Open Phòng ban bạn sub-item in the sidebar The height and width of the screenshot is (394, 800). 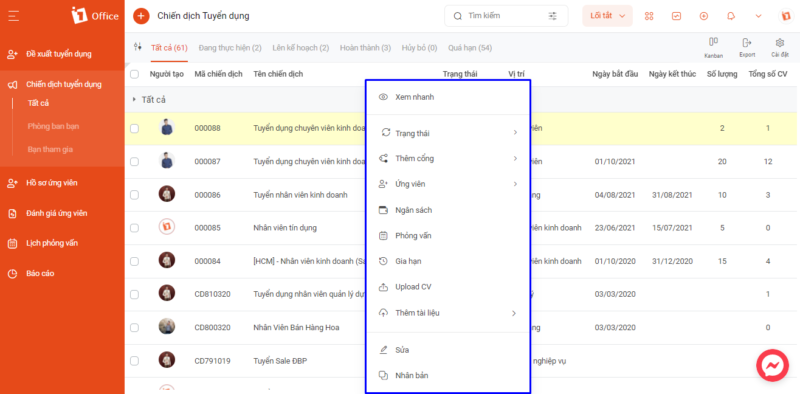(53, 126)
